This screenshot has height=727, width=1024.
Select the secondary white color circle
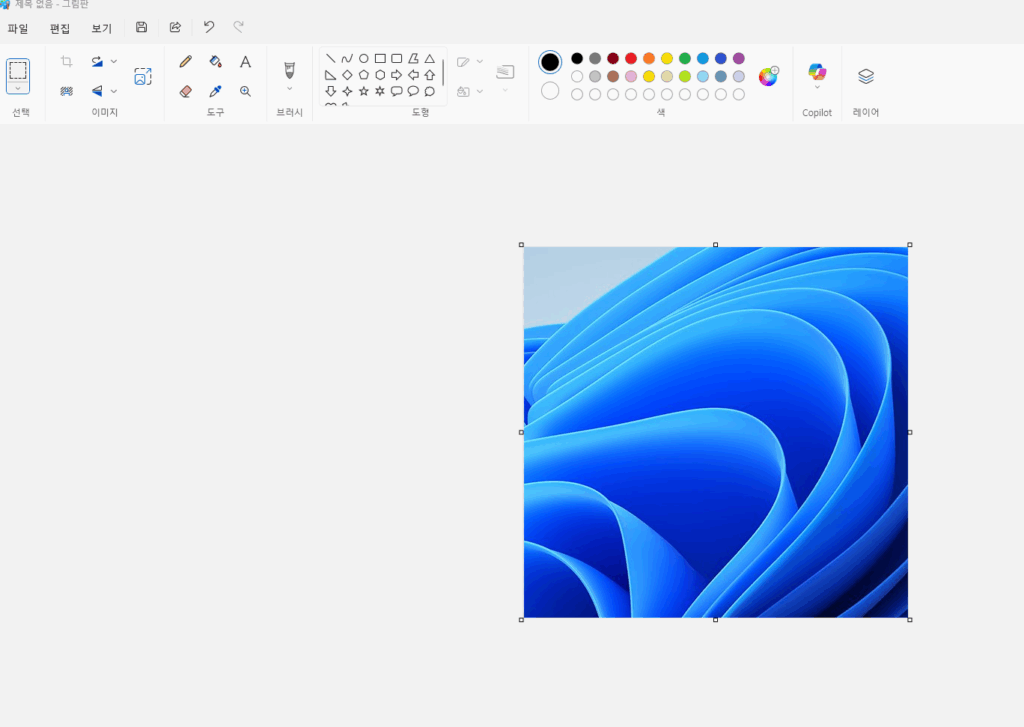point(550,91)
